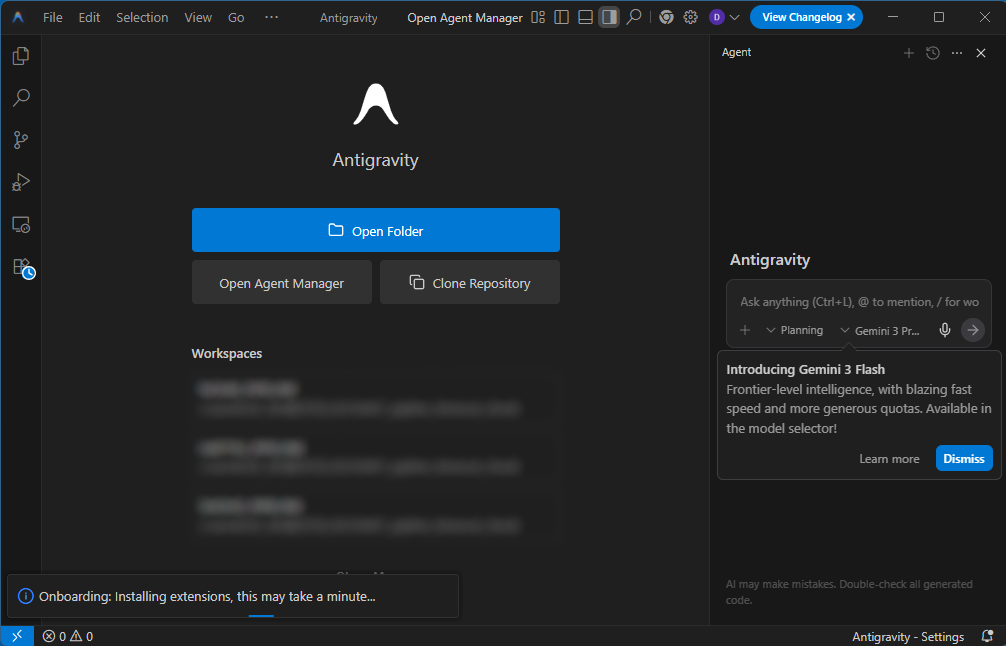The image size is (1006, 646).
Task: Click Open Agent Manager welcome button
Action: [282, 282]
